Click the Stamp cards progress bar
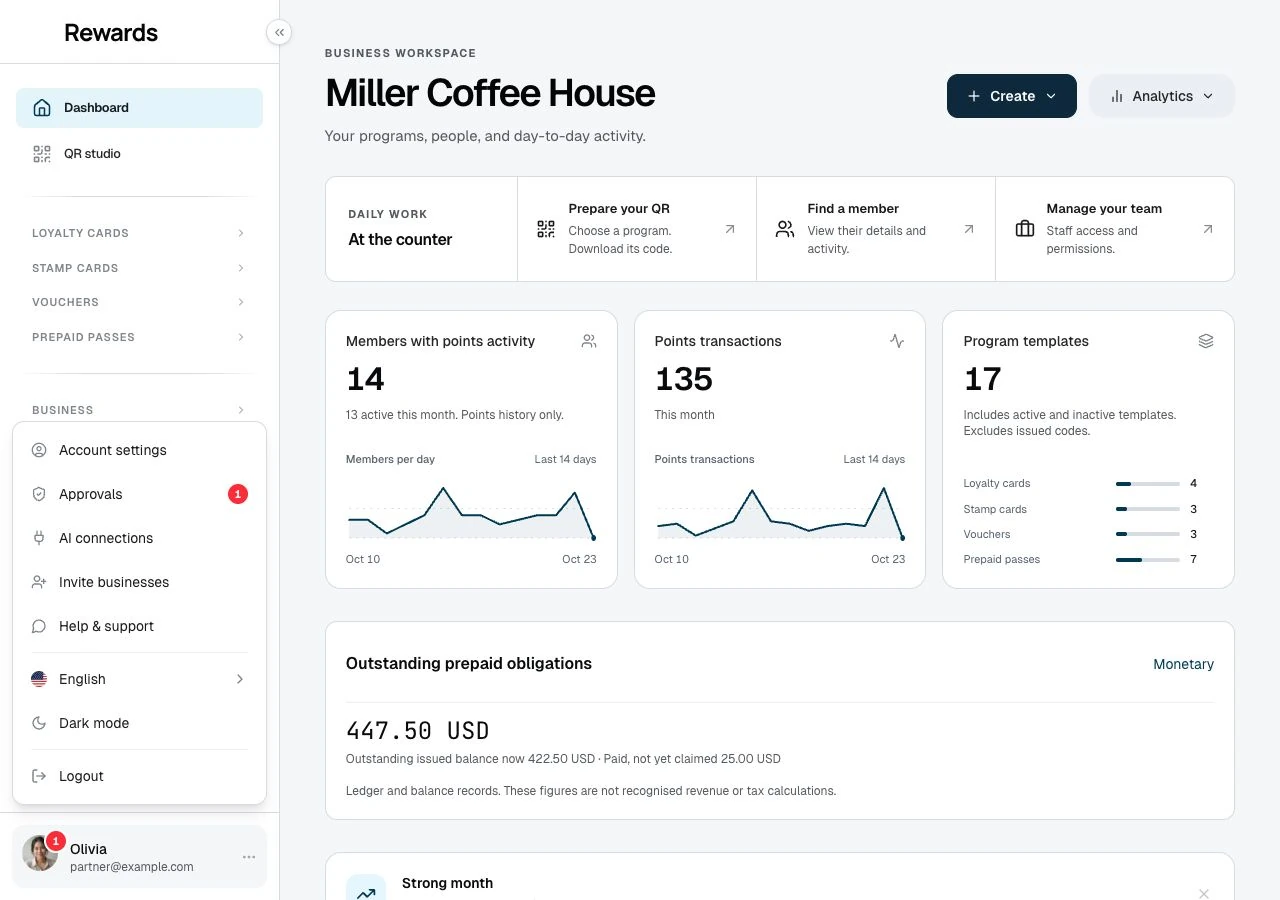Viewport: 1280px width, 900px height. coord(1148,509)
